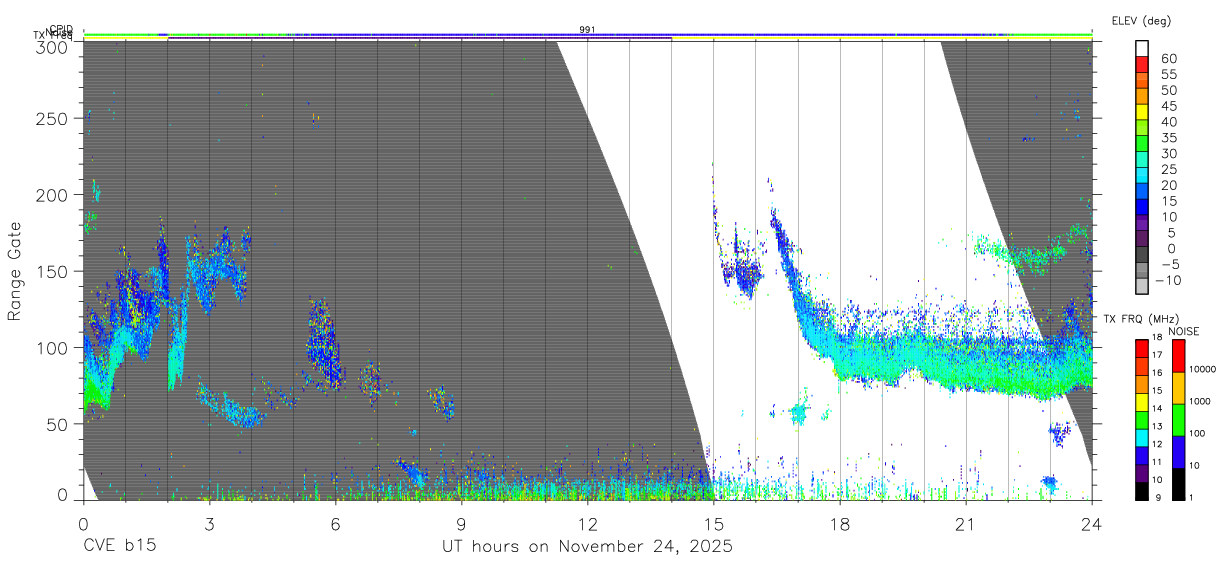The width and height of the screenshot is (1228, 567).
Task: Select the "991" CPID value at the top
Action: pos(587,30)
